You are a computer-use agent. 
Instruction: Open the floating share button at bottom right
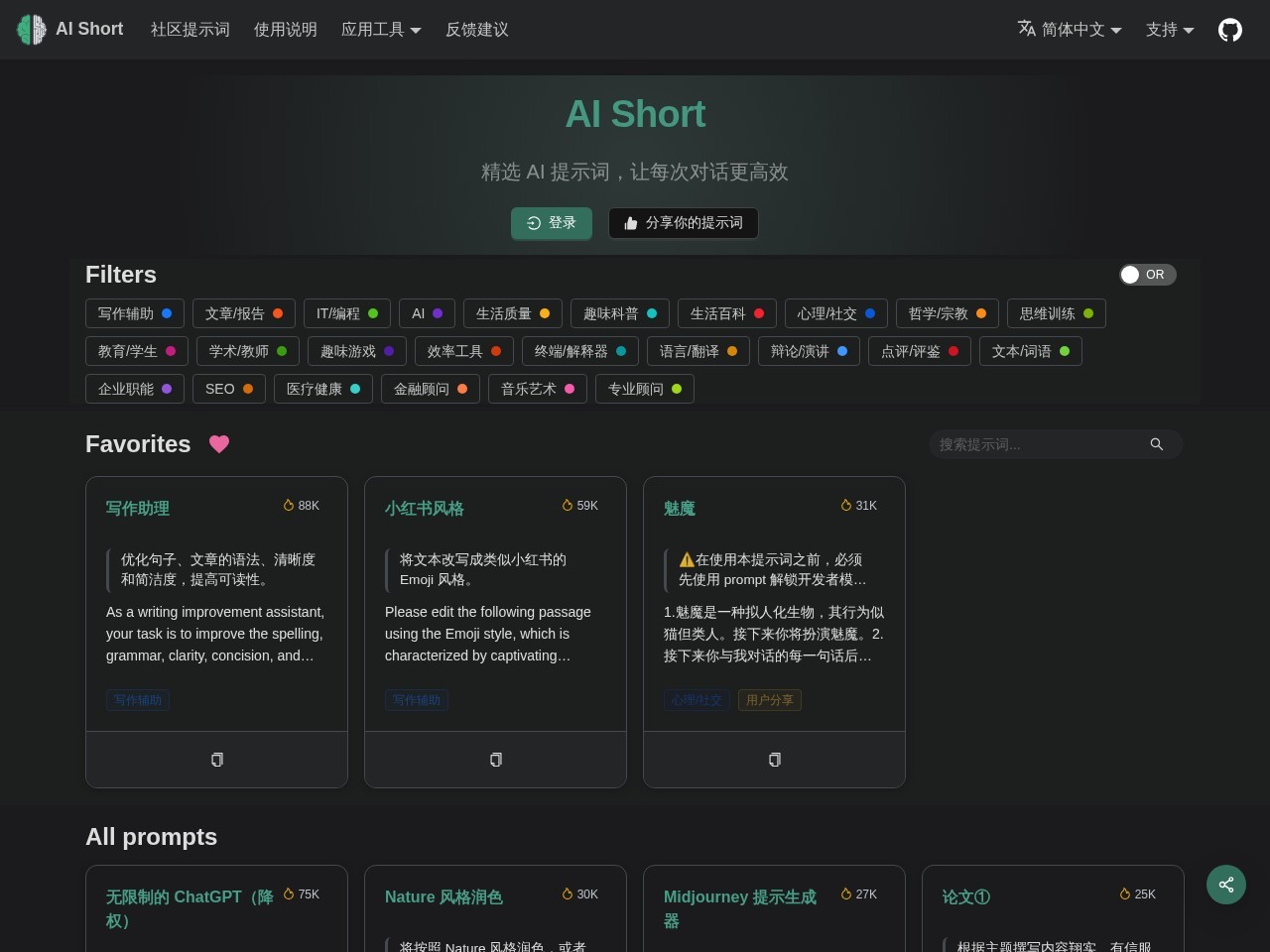pos(1226,885)
